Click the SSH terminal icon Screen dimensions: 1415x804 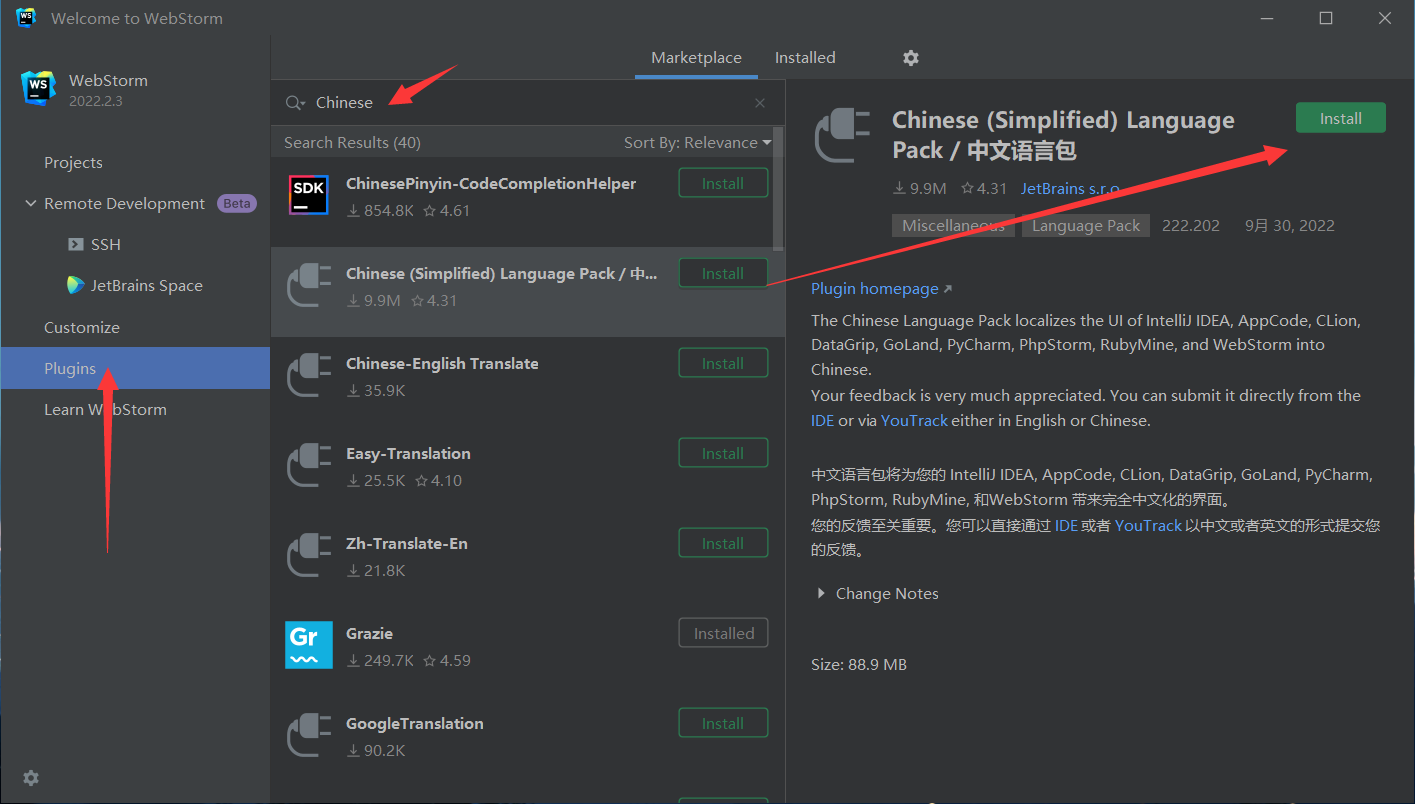click(76, 244)
